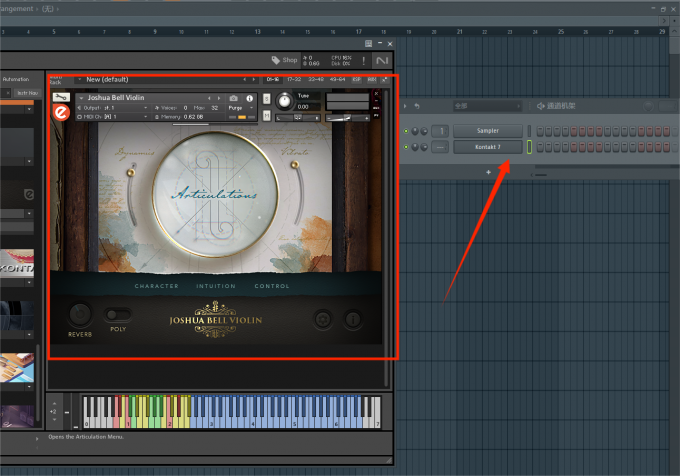This screenshot has width=680, height=476.
Task: Click the round info button near gear
Action: pyautogui.click(x=352, y=321)
